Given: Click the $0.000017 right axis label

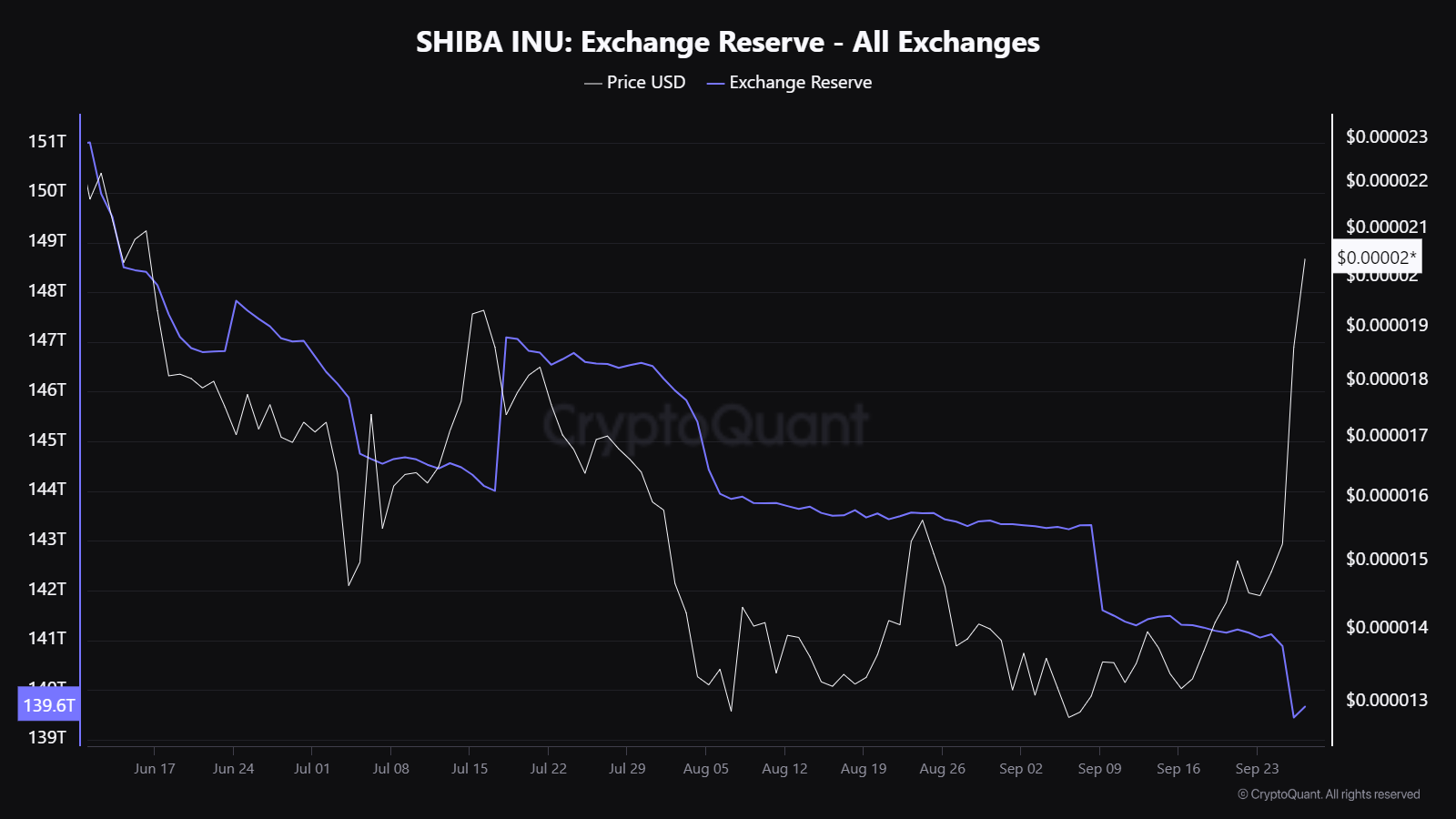Looking at the screenshot, I should tap(1387, 435).
